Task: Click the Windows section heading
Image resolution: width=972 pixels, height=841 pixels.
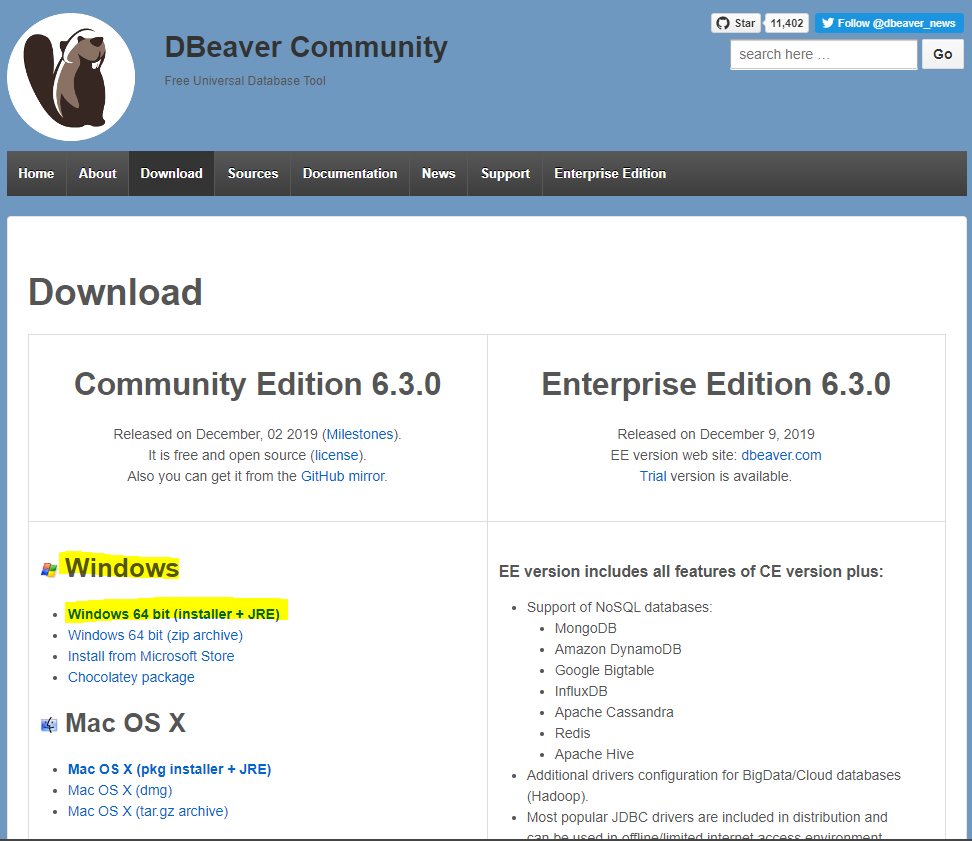Action: coord(122,568)
